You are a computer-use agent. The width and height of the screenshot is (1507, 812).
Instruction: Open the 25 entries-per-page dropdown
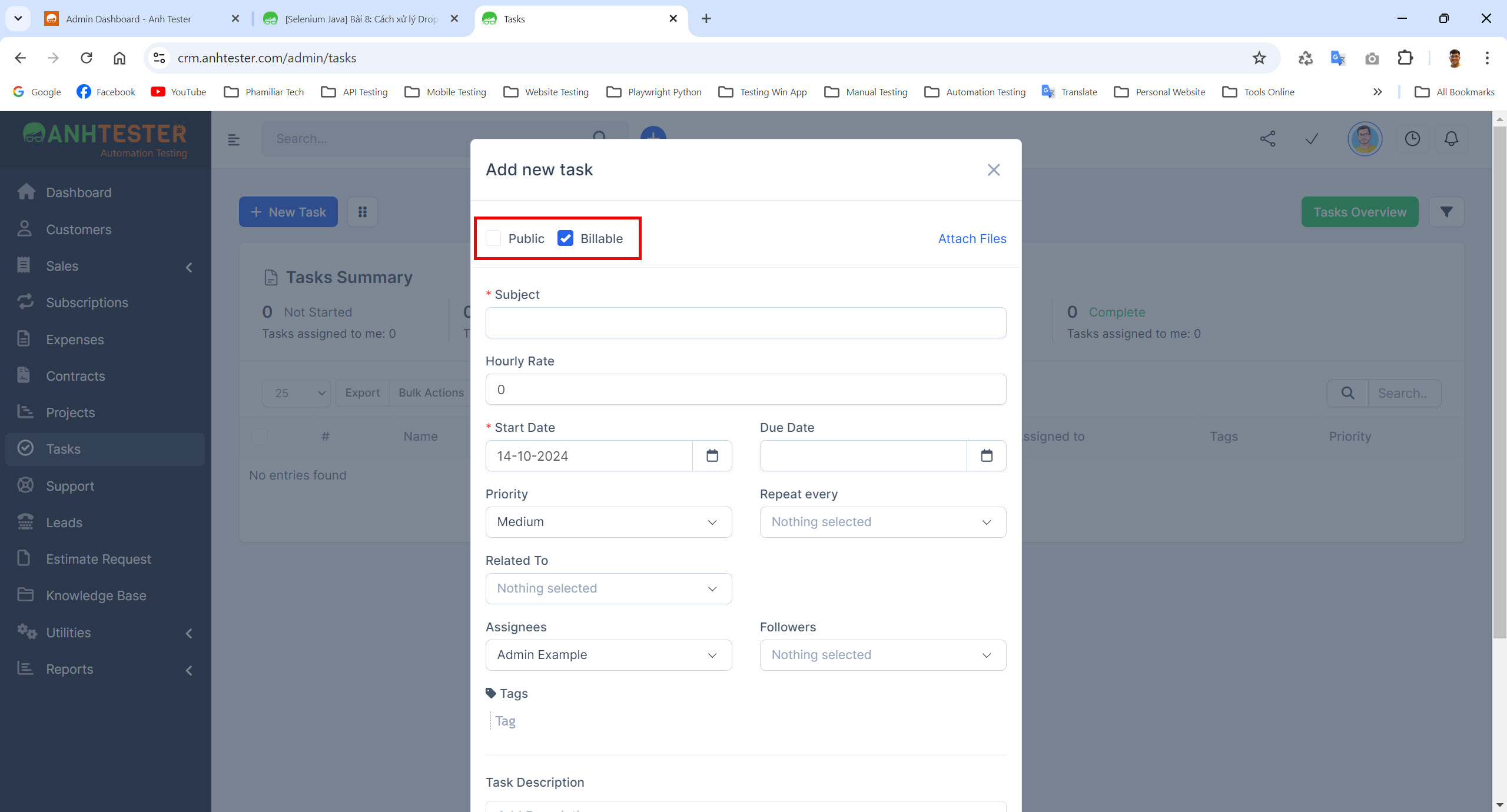[x=297, y=393]
